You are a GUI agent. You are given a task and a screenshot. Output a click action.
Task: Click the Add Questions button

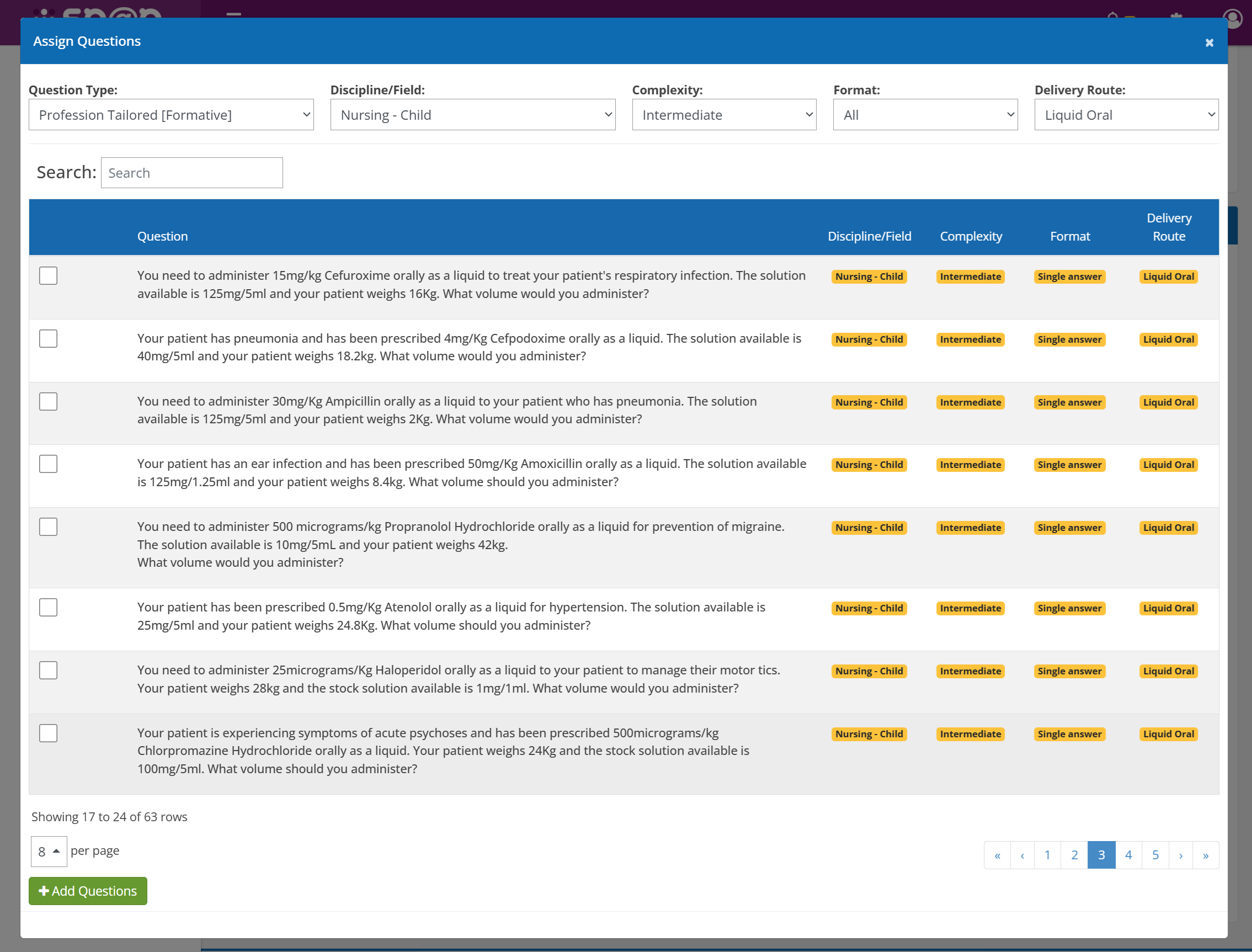(x=88, y=891)
